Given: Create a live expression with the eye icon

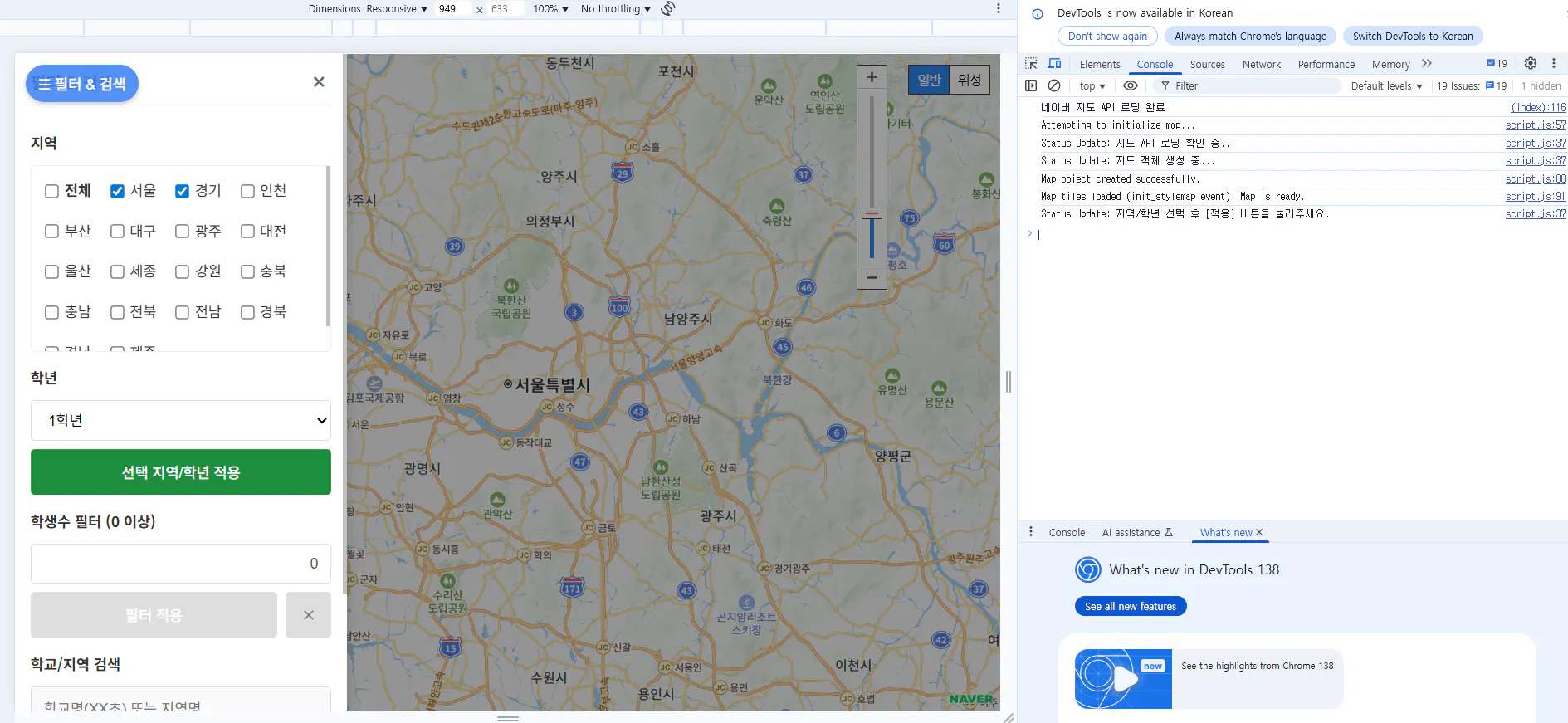Looking at the screenshot, I should [1131, 85].
